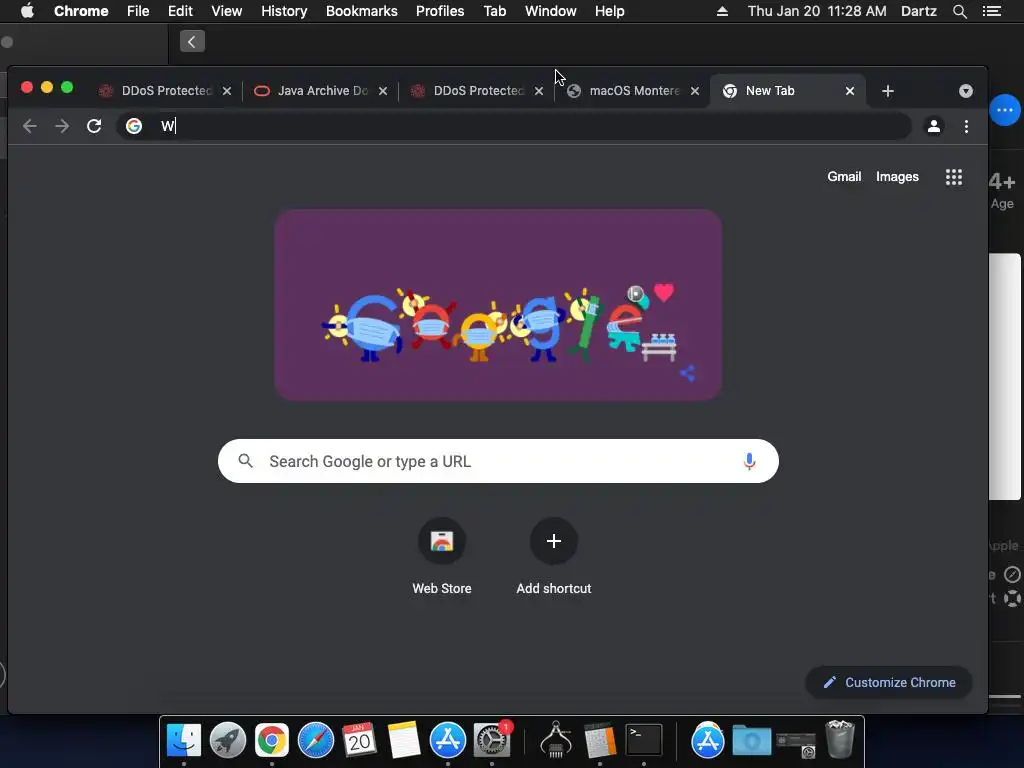Open the Profiles menu

coord(440,11)
